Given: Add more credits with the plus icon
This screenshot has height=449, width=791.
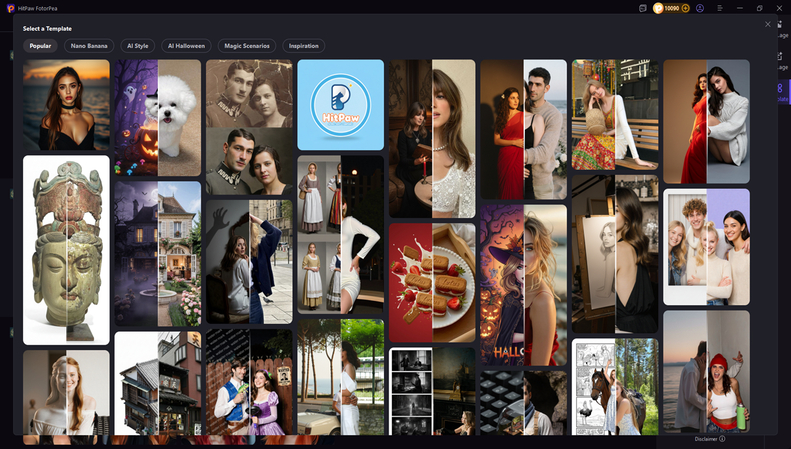Looking at the screenshot, I should [x=685, y=8].
